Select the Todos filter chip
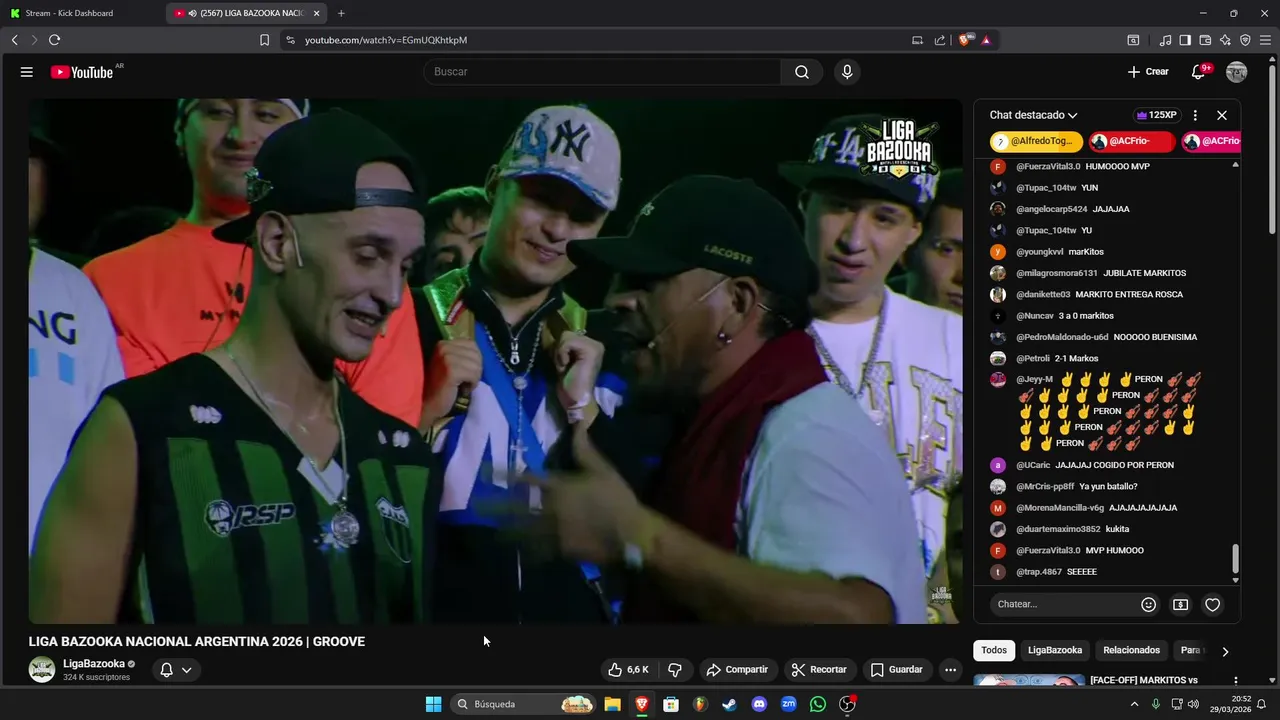 pos(994,650)
